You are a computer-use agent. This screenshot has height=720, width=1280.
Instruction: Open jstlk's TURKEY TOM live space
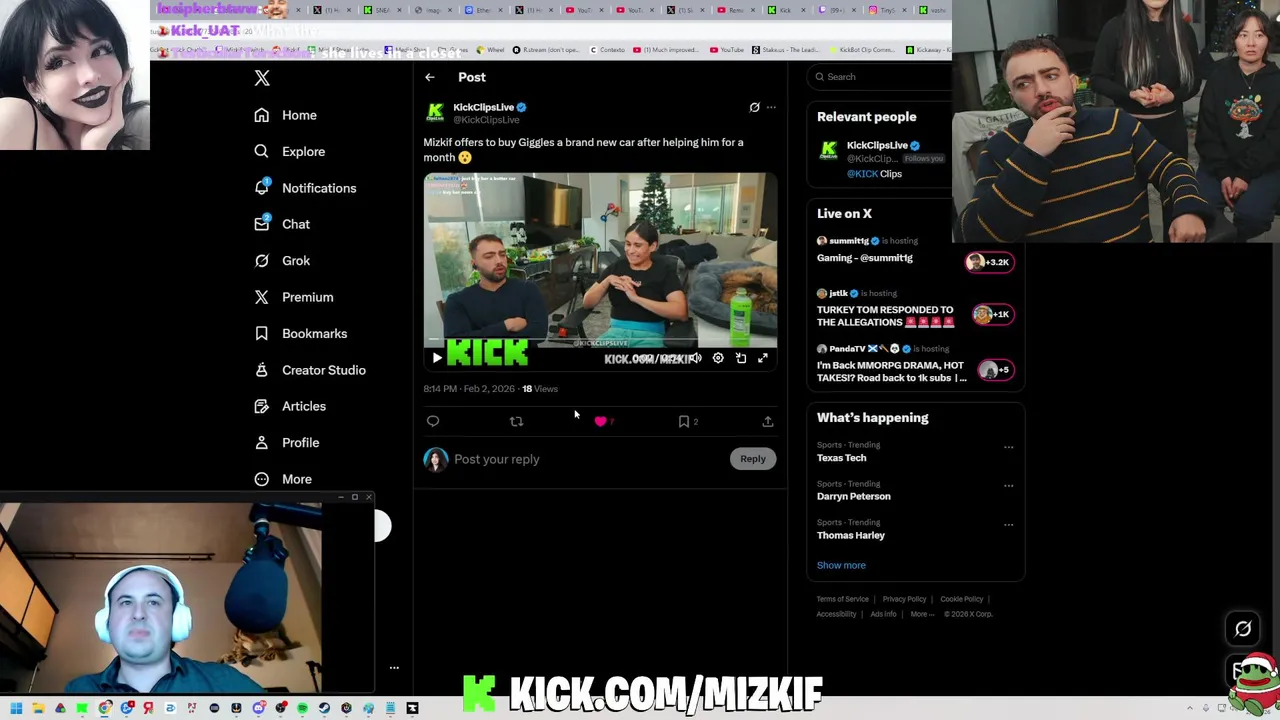pos(885,316)
